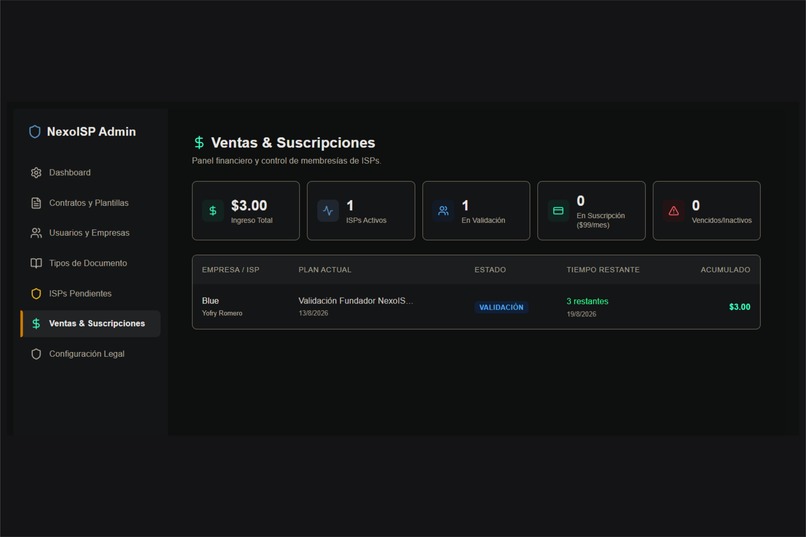Click the dollar icon in Ingreso Total card
The height and width of the screenshot is (537, 806).
coord(213,211)
